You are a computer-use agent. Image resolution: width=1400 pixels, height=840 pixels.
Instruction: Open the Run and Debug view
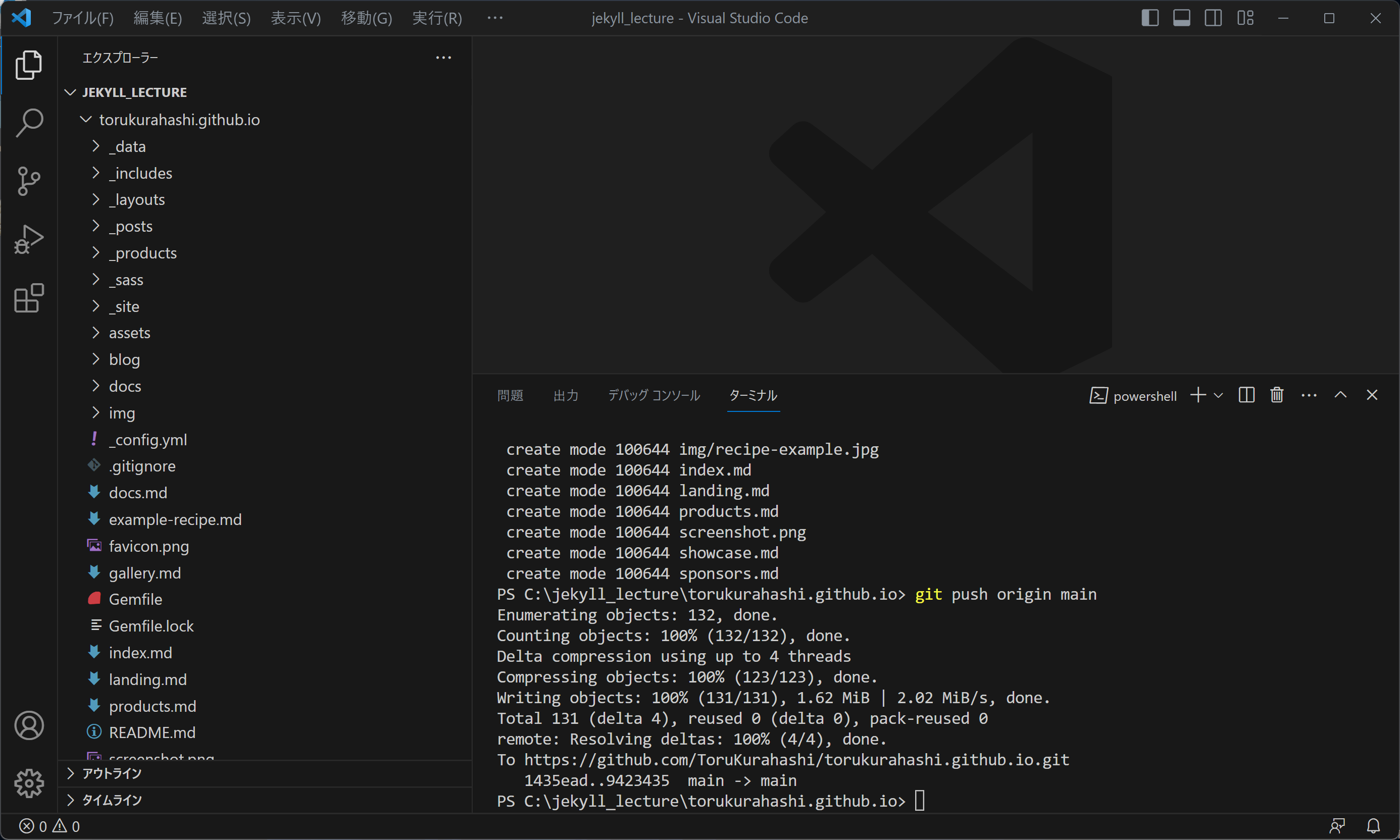[29, 239]
